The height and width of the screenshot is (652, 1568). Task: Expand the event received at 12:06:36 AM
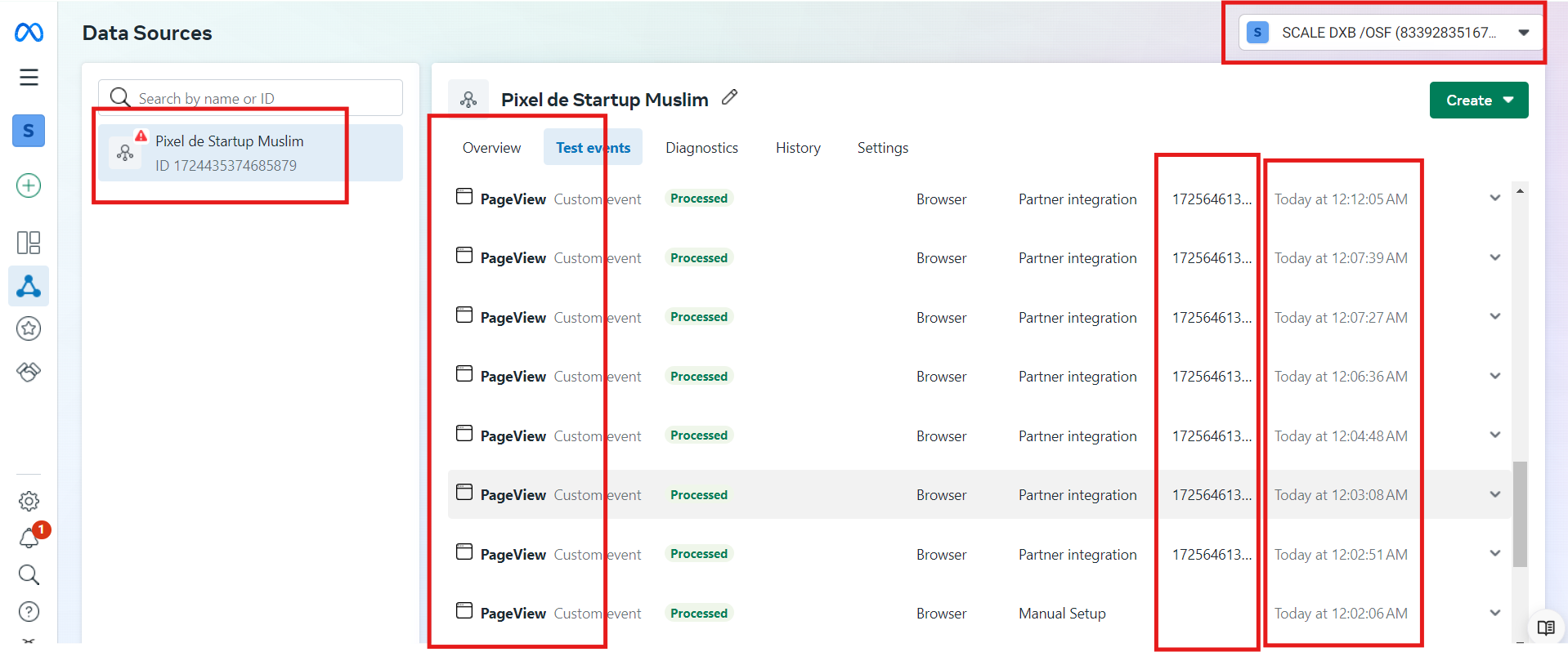[1495, 376]
